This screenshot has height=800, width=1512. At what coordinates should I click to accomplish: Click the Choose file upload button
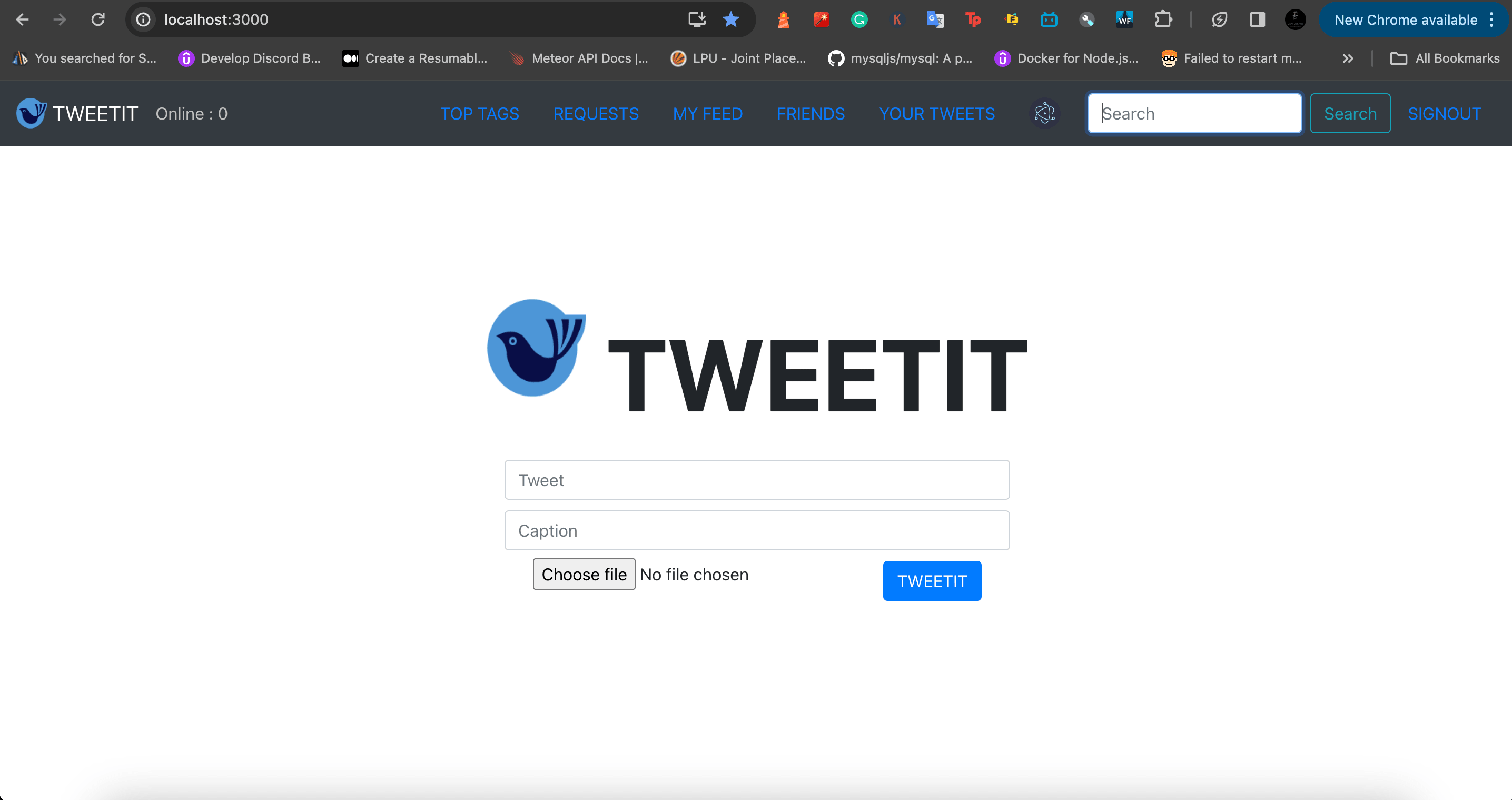coord(584,574)
